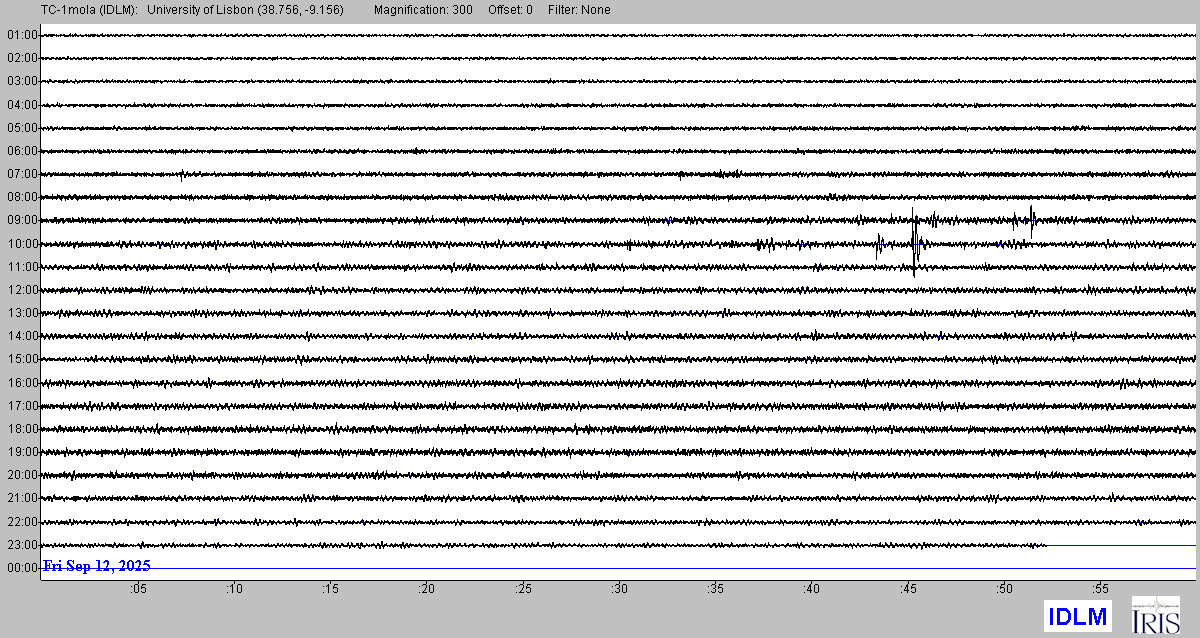
Task: Click the :30 minute axis tick
Action: pyautogui.click(x=619, y=589)
